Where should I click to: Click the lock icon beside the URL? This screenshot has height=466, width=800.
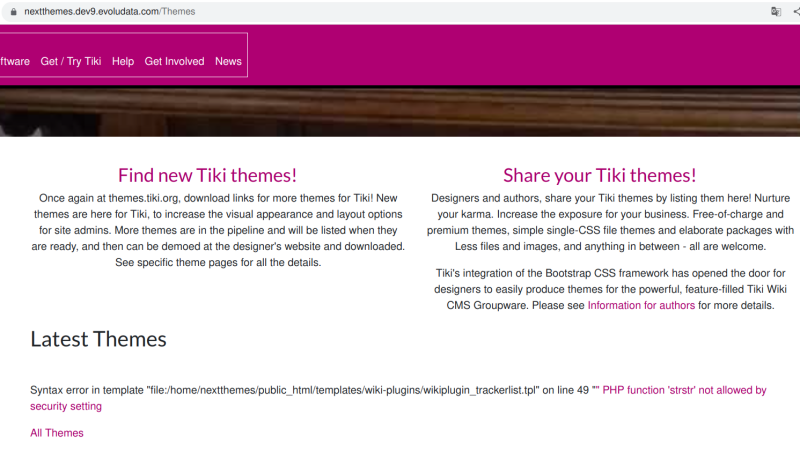click(13, 11)
